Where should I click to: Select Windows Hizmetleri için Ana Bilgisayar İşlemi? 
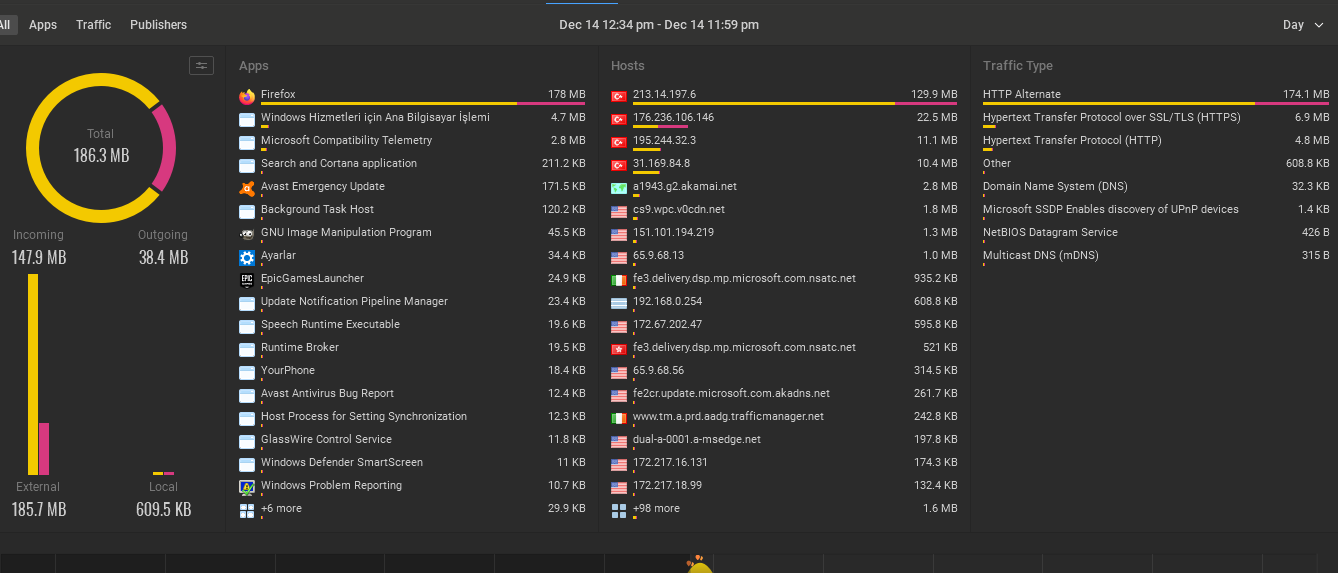click(x=412, y=118)
